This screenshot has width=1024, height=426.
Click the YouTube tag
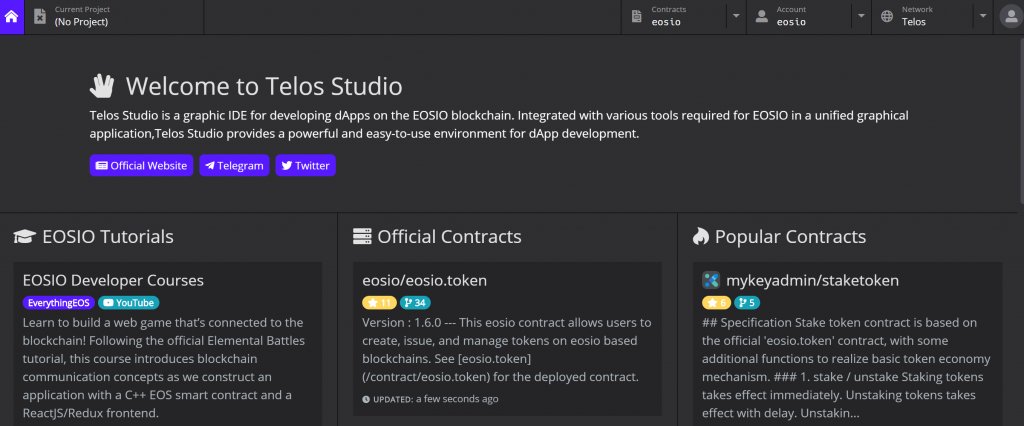click(x=129, y=303)
